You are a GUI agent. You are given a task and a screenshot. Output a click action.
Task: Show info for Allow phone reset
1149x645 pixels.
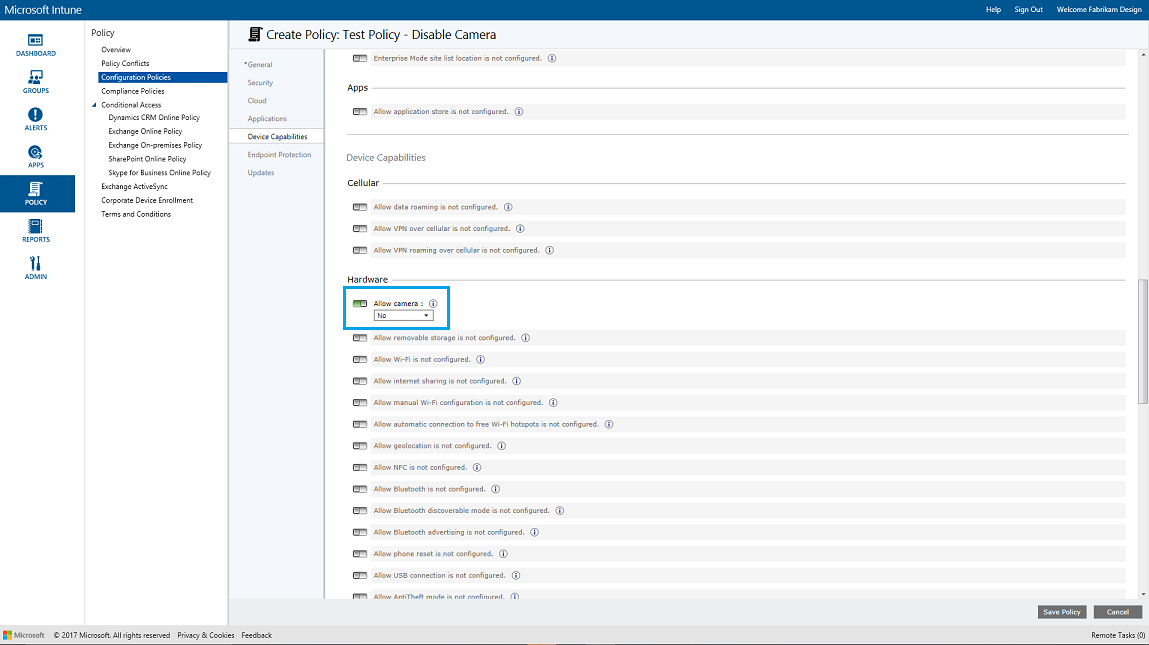click(503, 554)
